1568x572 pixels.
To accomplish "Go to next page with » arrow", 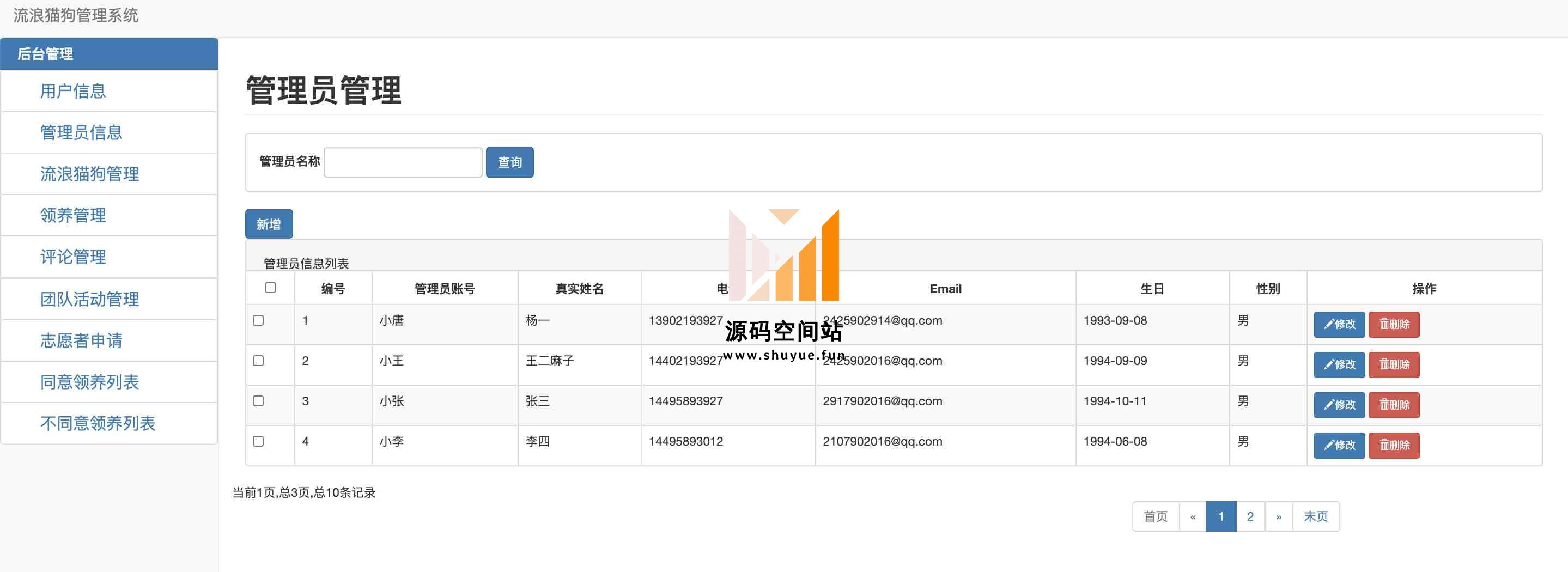I will 1278,516.
